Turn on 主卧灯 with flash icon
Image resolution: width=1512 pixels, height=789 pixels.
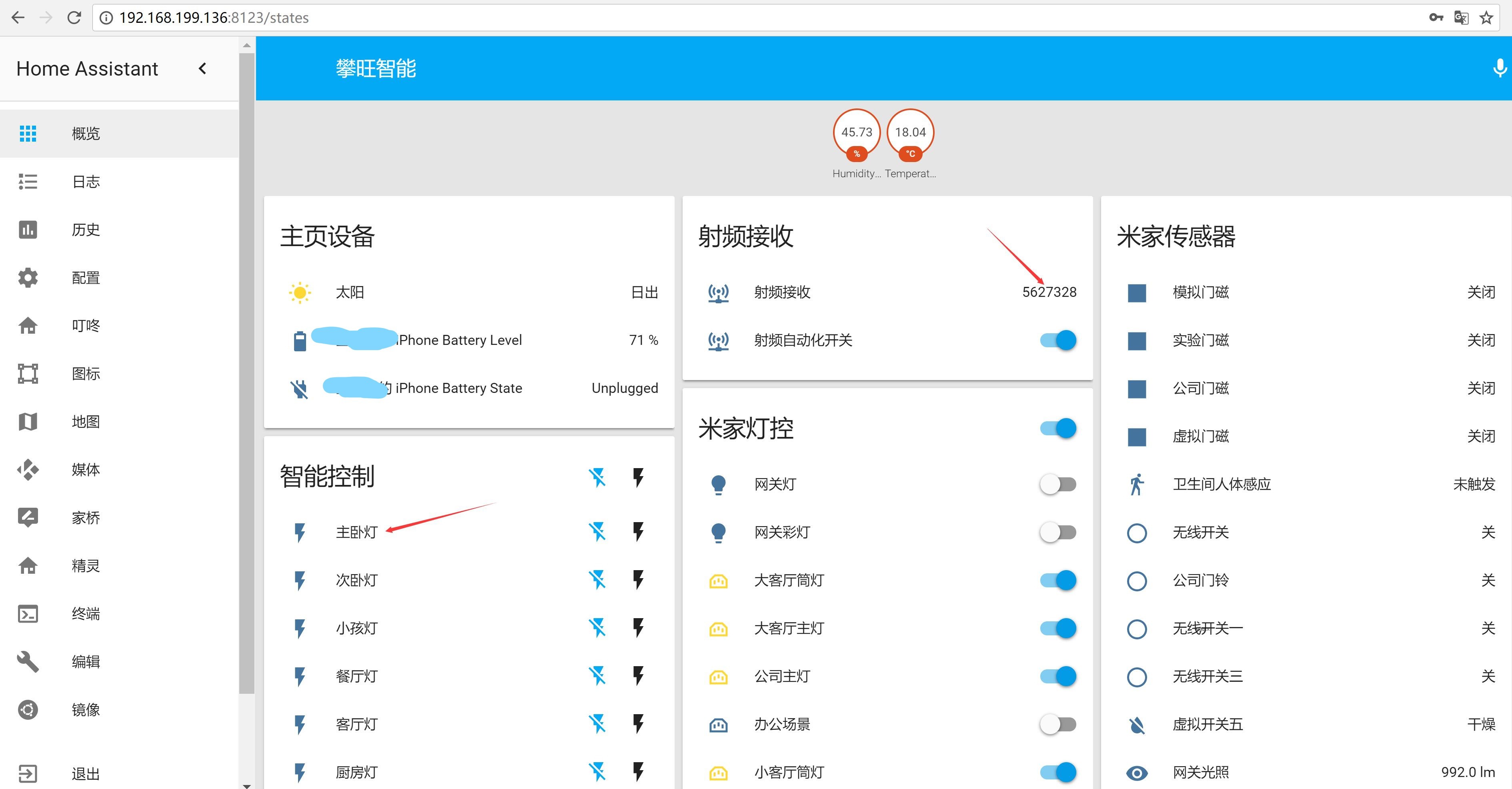pos(639,532)
